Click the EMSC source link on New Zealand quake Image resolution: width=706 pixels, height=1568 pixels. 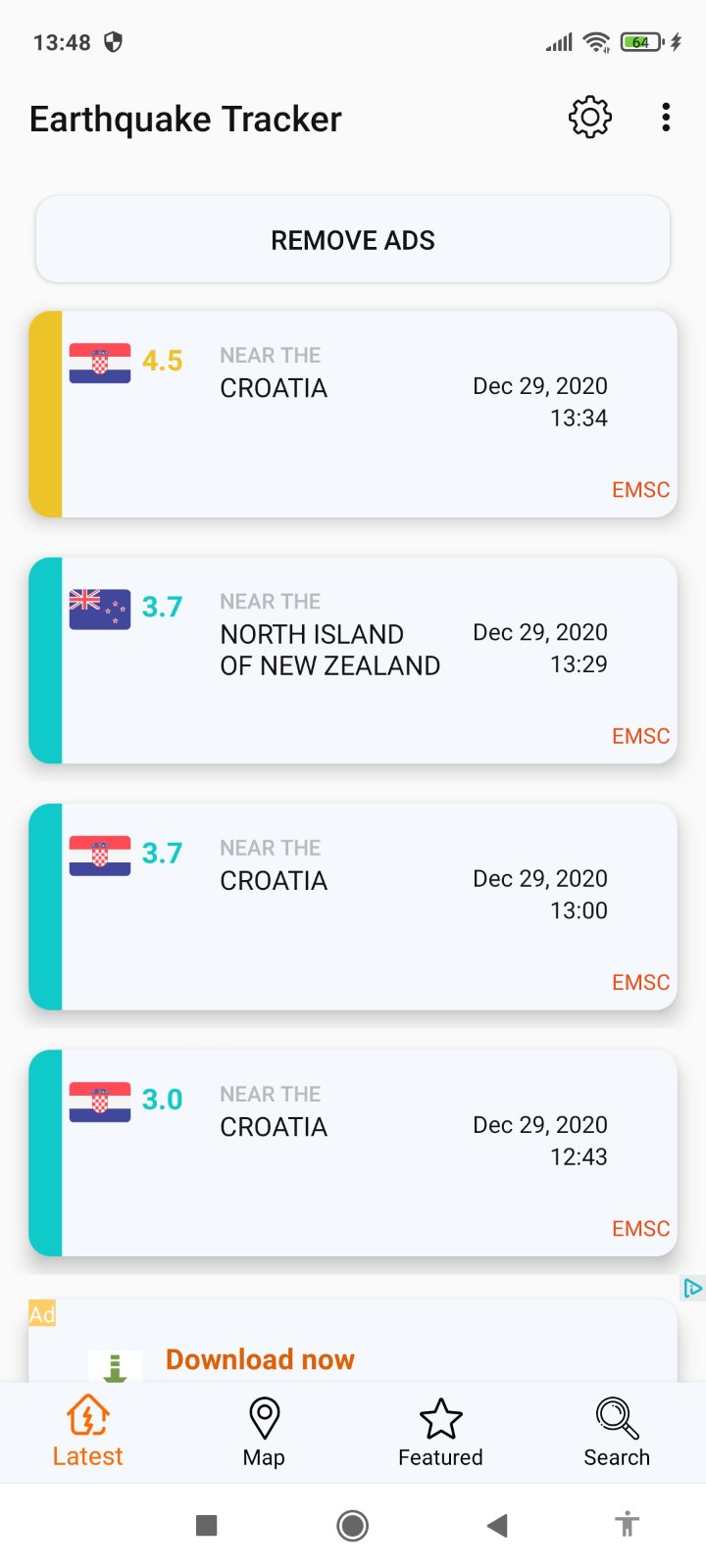pyautogui.click(x=640, y=736)
